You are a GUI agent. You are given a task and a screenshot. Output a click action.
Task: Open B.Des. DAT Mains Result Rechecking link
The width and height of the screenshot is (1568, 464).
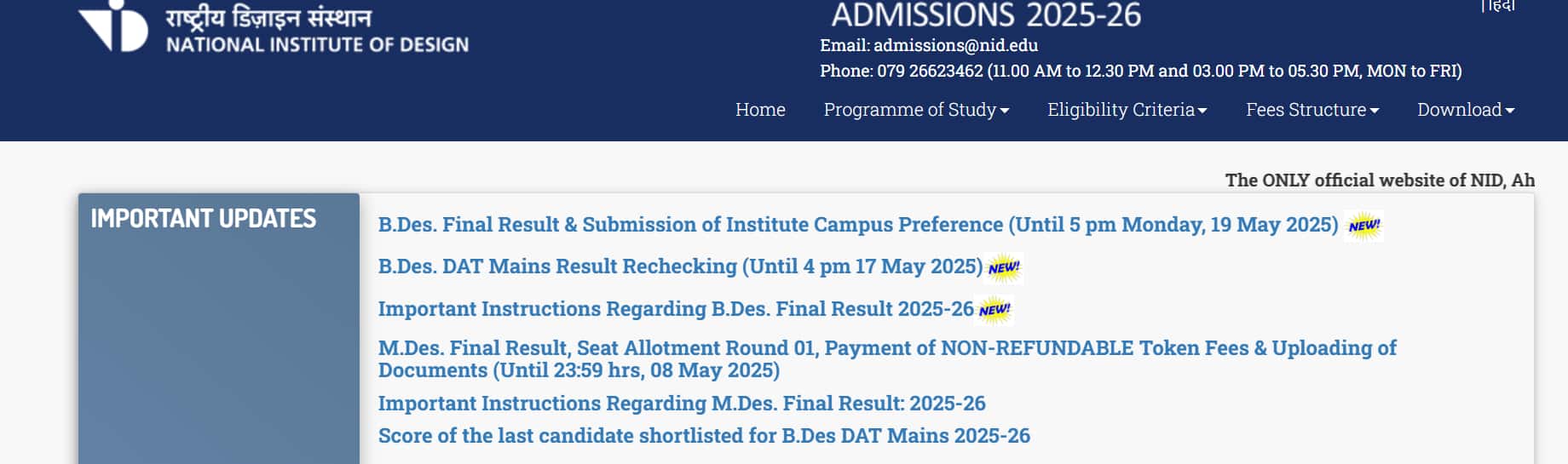[x=680, y=266]
